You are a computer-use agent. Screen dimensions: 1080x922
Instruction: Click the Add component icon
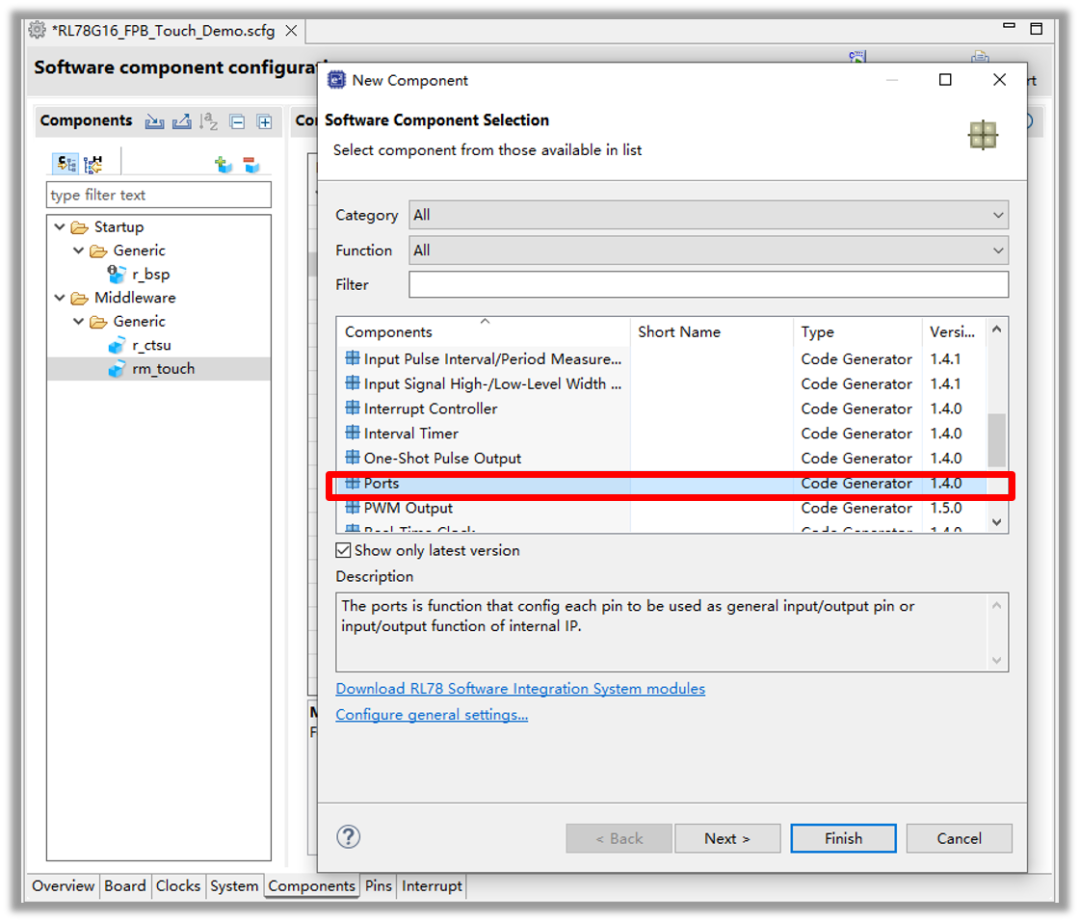pyautogui.click(x=223, y=165)
